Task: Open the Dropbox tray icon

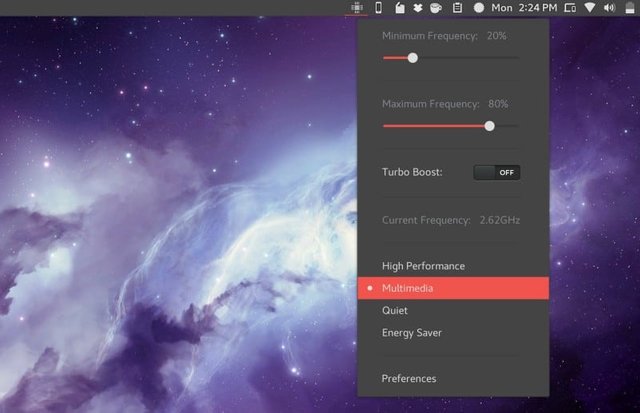Action: 418,8
